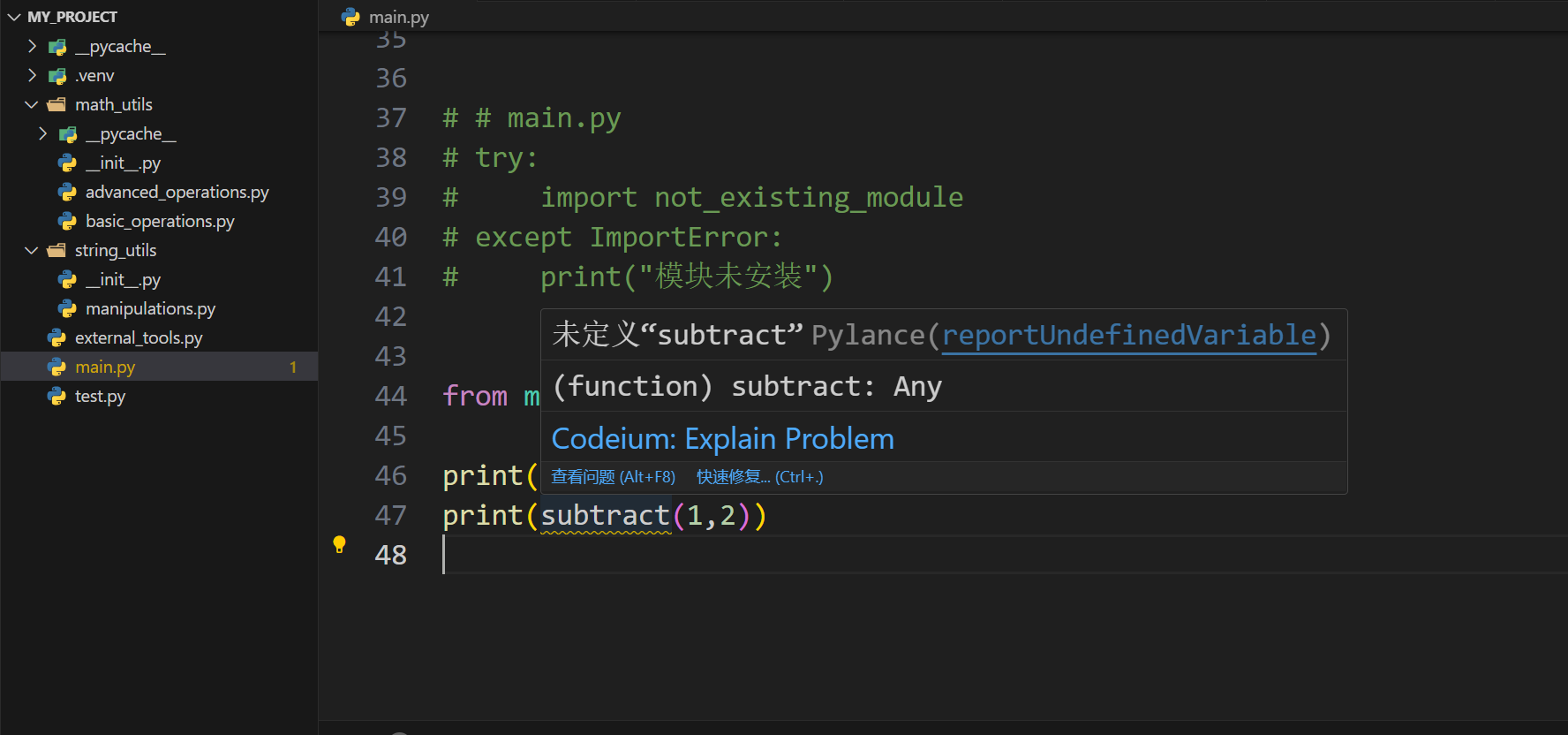Click the print("模块未安装") comment line
Image resolution: width=1568 pixels, height=735 pixels.
[x=687, y=277]
